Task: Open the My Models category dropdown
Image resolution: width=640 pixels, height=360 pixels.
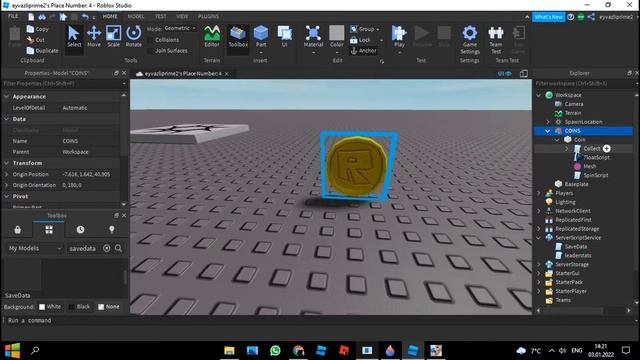Action: tap(35, 248)
